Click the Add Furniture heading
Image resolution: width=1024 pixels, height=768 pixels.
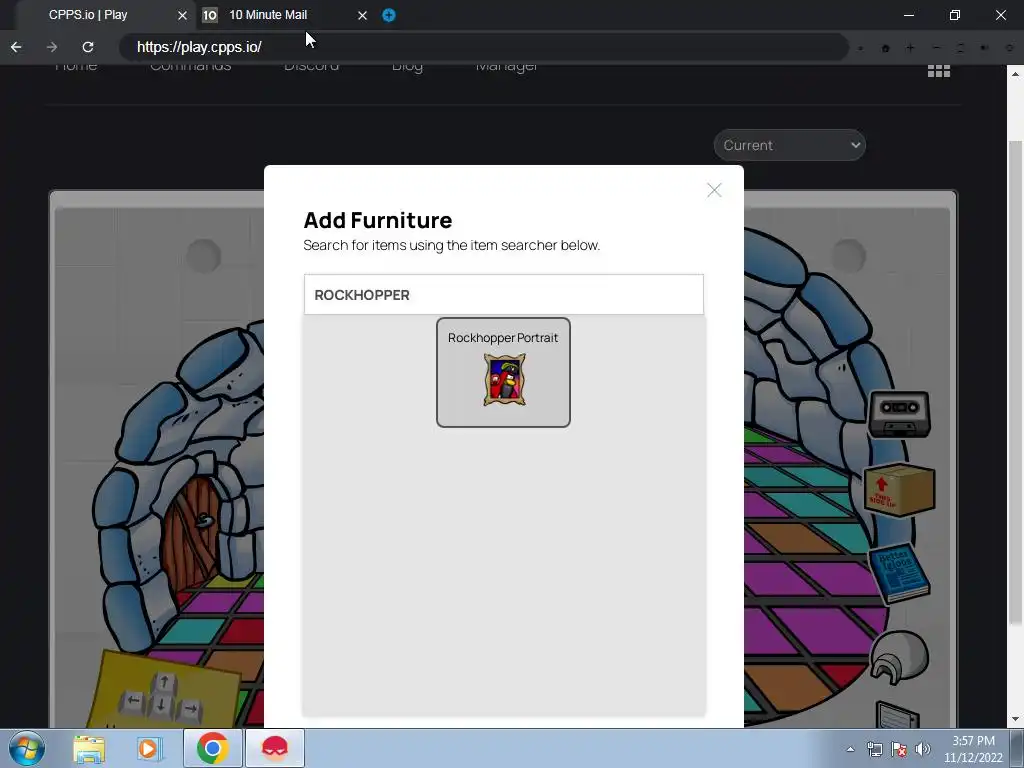point(377,220)
